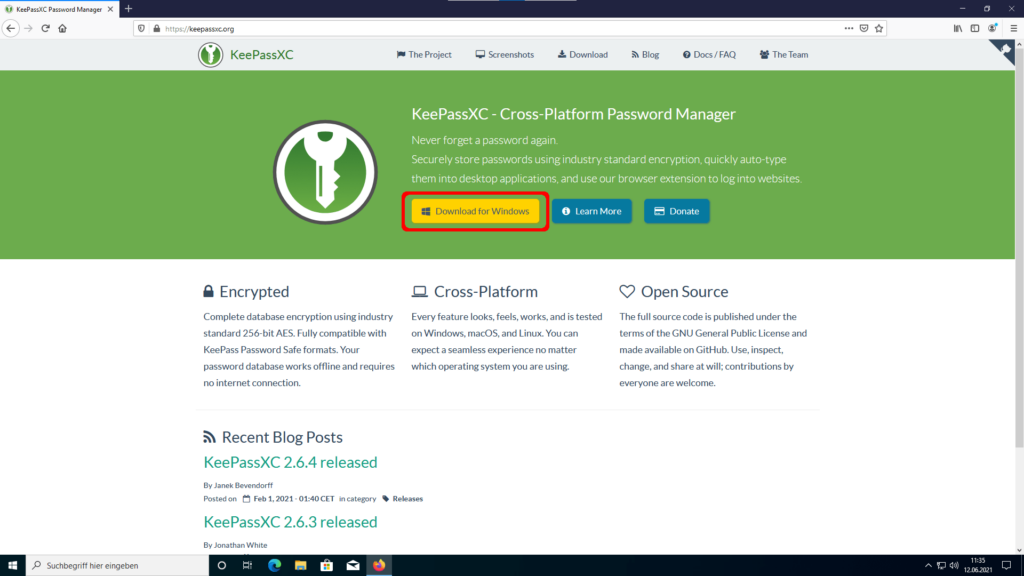Open File Explorer from taskbar
This screenshot has width=1024, height=576.
point(300,566)
